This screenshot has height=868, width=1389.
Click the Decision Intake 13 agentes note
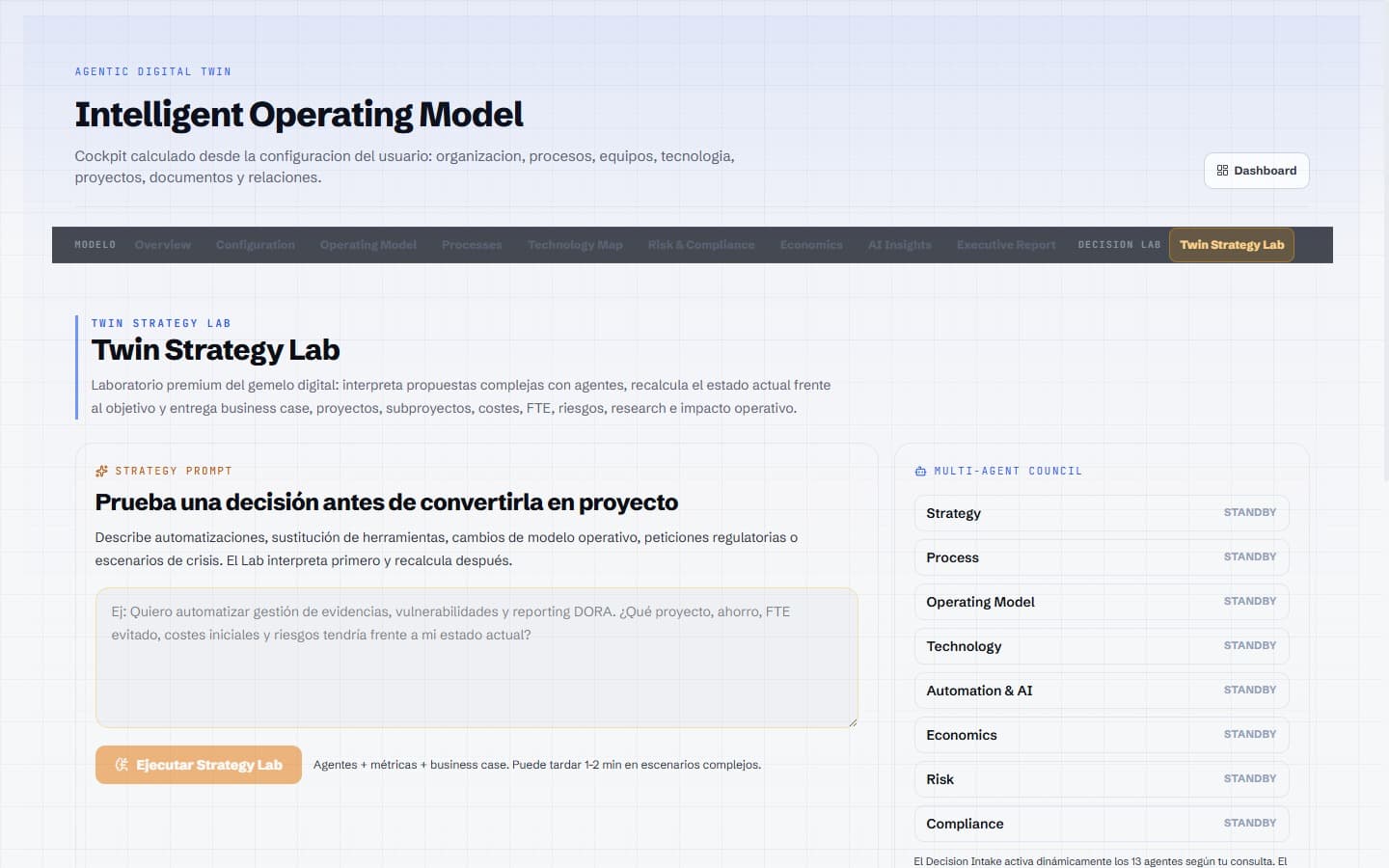pos(1101,861)
